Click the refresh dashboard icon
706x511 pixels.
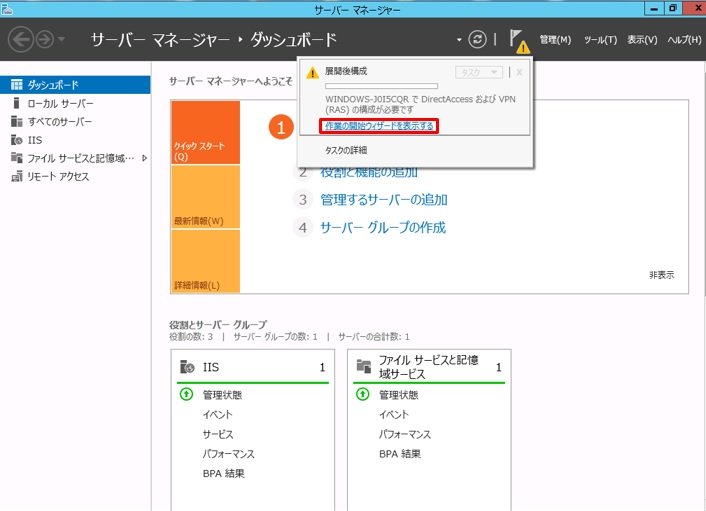pos(478,39)
